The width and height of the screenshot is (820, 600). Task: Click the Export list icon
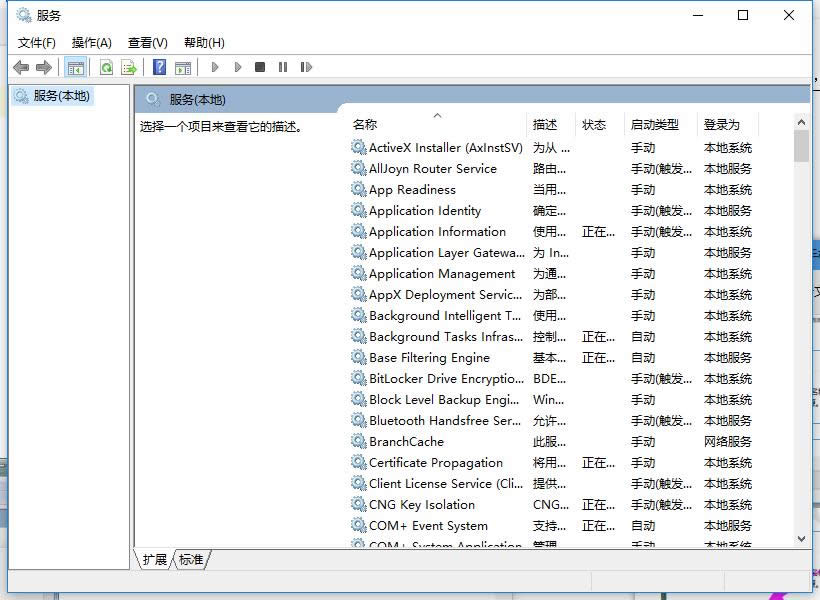128,67
